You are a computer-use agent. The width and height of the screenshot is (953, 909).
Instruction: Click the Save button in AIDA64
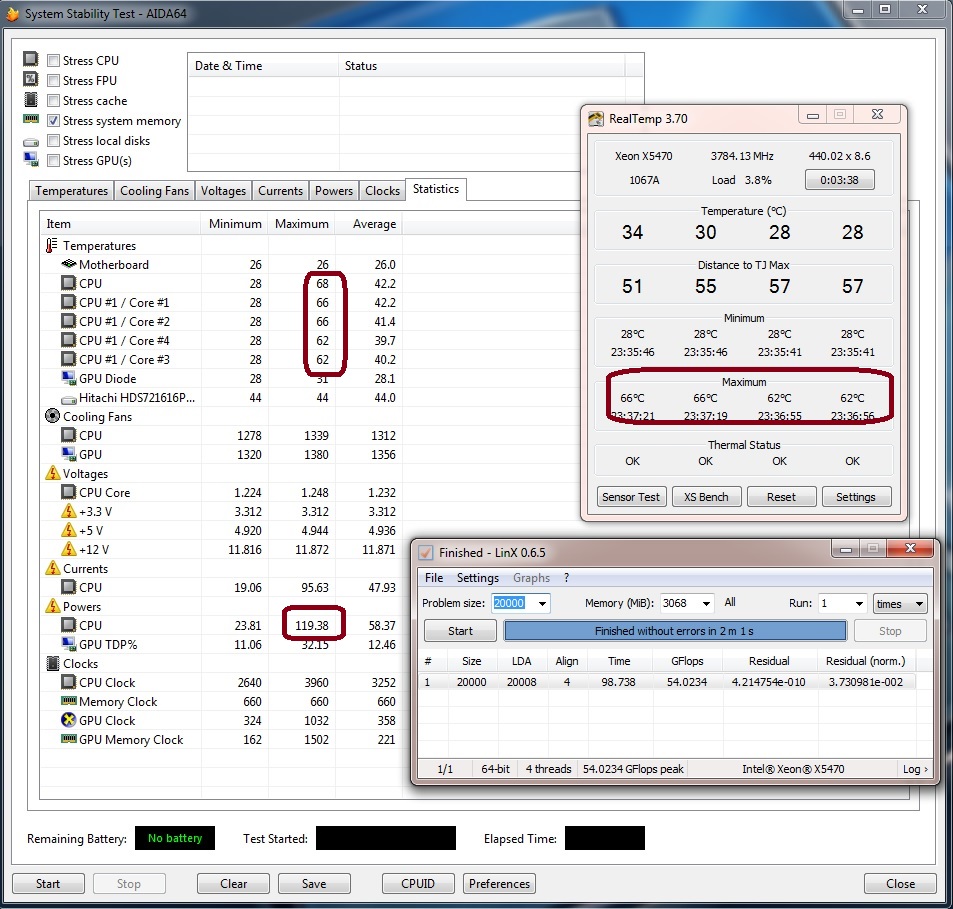(x=314, y=883)
